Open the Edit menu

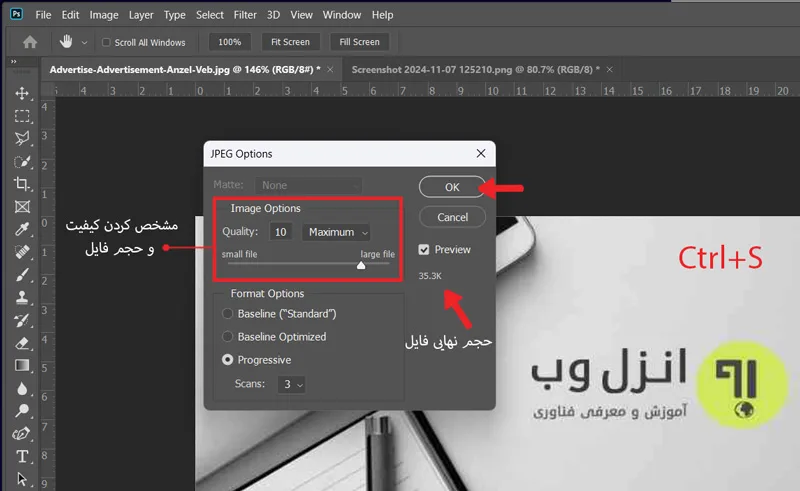click(x=70, y=15)
